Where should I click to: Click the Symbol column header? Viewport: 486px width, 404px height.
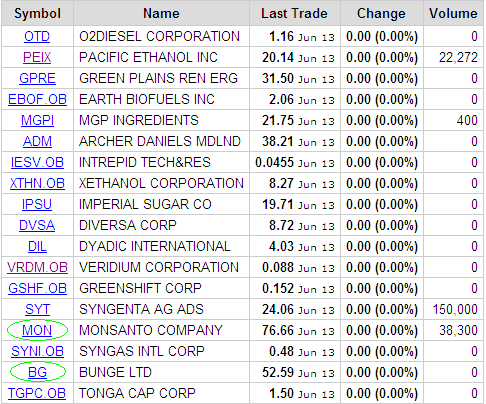[x=37, y=14]
